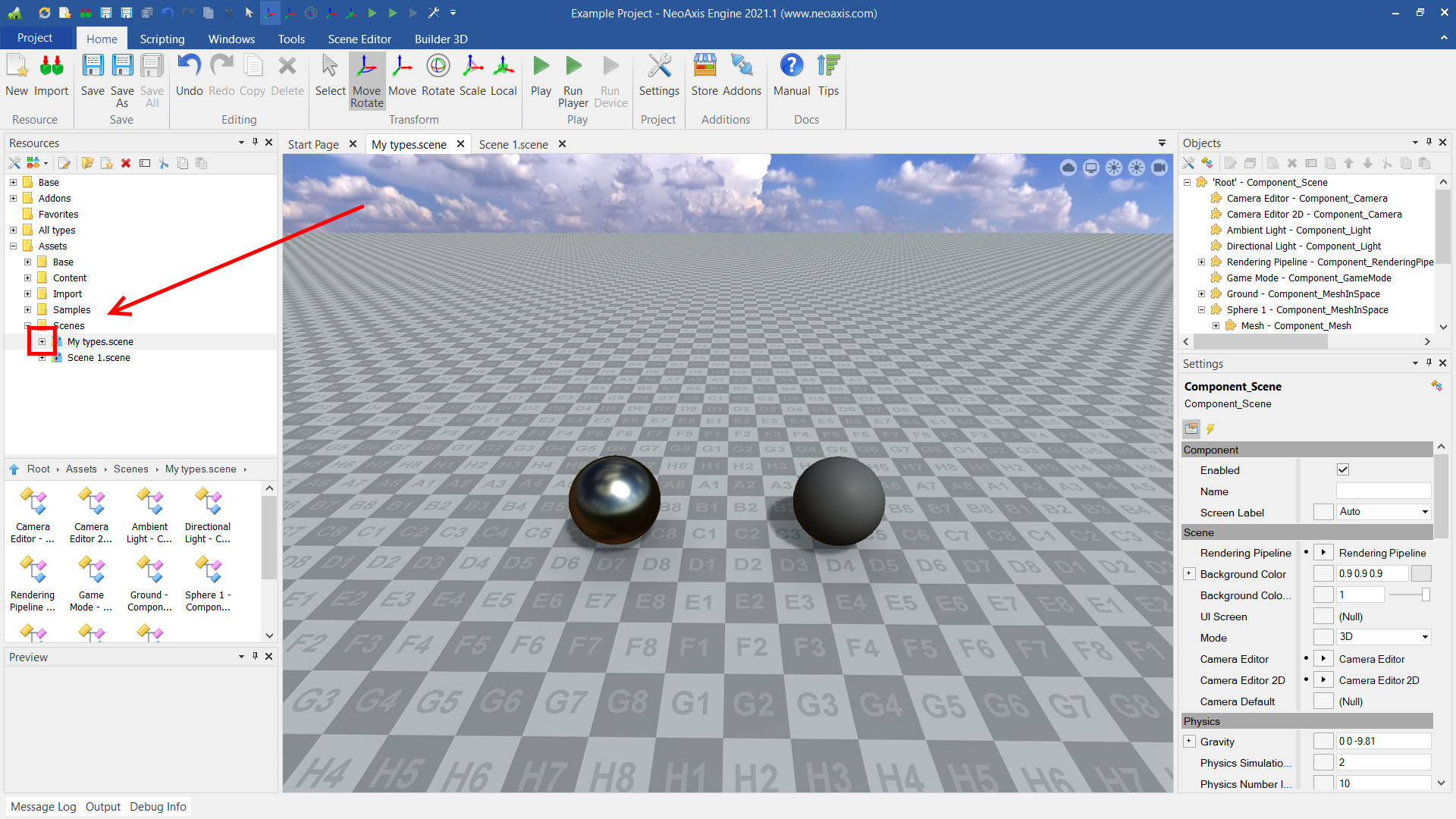Select the Rotate transform tool
The image size is (1456, 819).
tap(438, 75)
